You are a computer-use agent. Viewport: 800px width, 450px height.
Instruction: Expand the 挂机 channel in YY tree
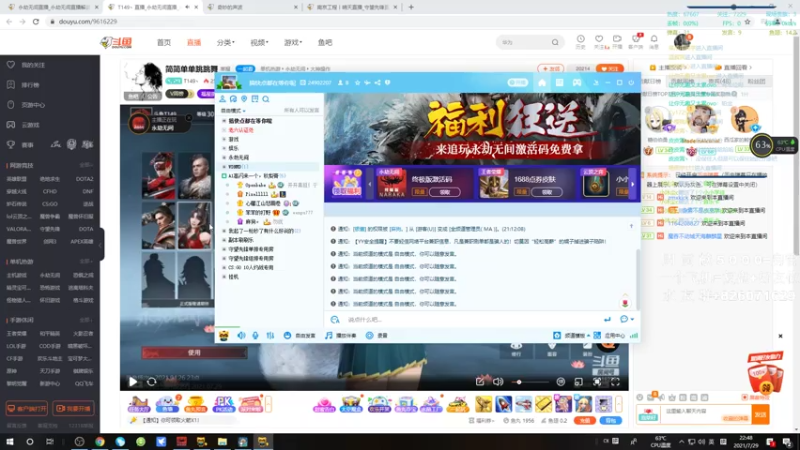point(224,277)
